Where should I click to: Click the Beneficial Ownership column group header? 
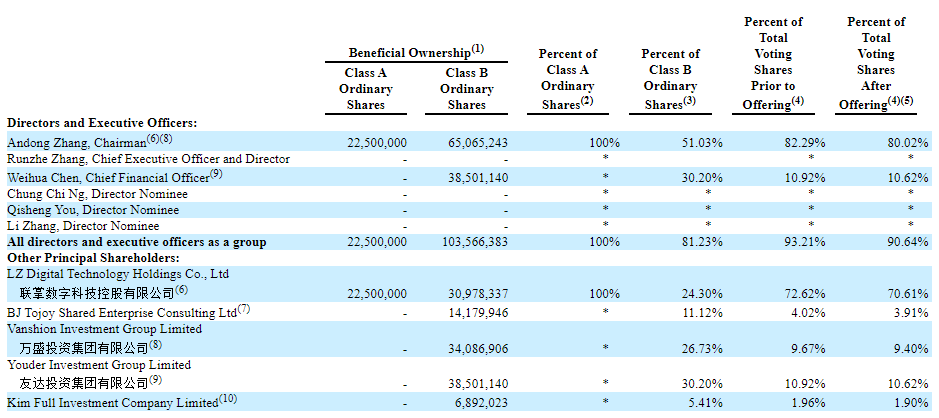pyautogui.click(x=416, y=52)
